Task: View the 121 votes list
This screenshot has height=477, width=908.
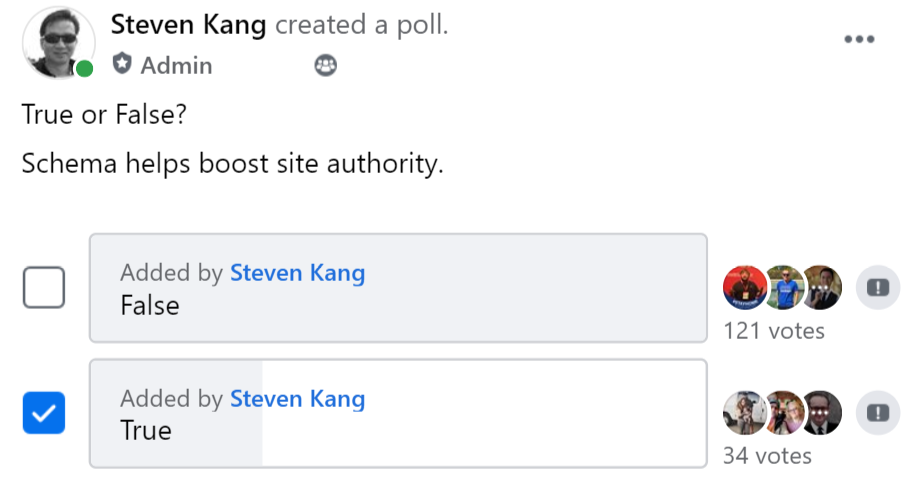Action: [774, 331]
